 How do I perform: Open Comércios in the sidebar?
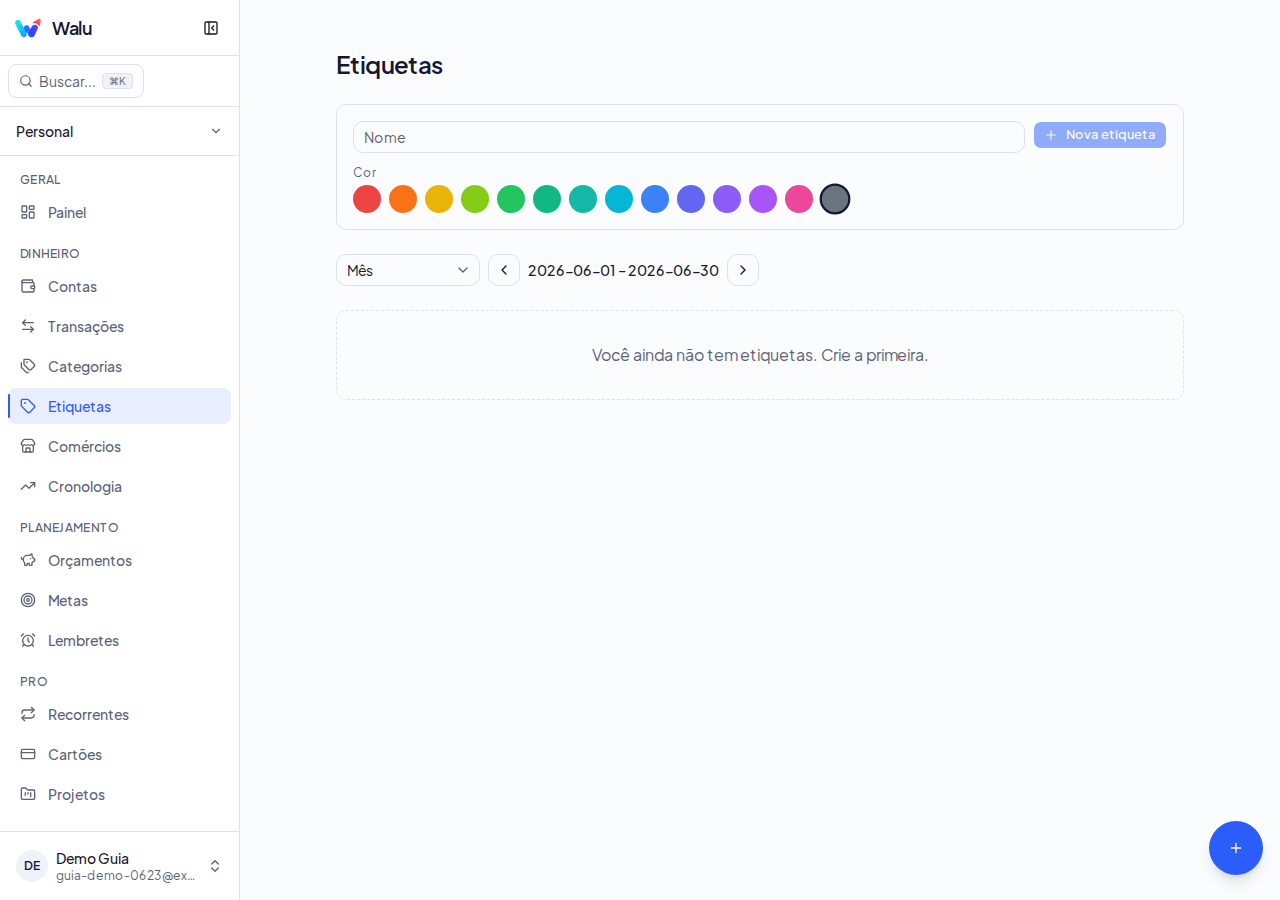[x=119, y=446]
